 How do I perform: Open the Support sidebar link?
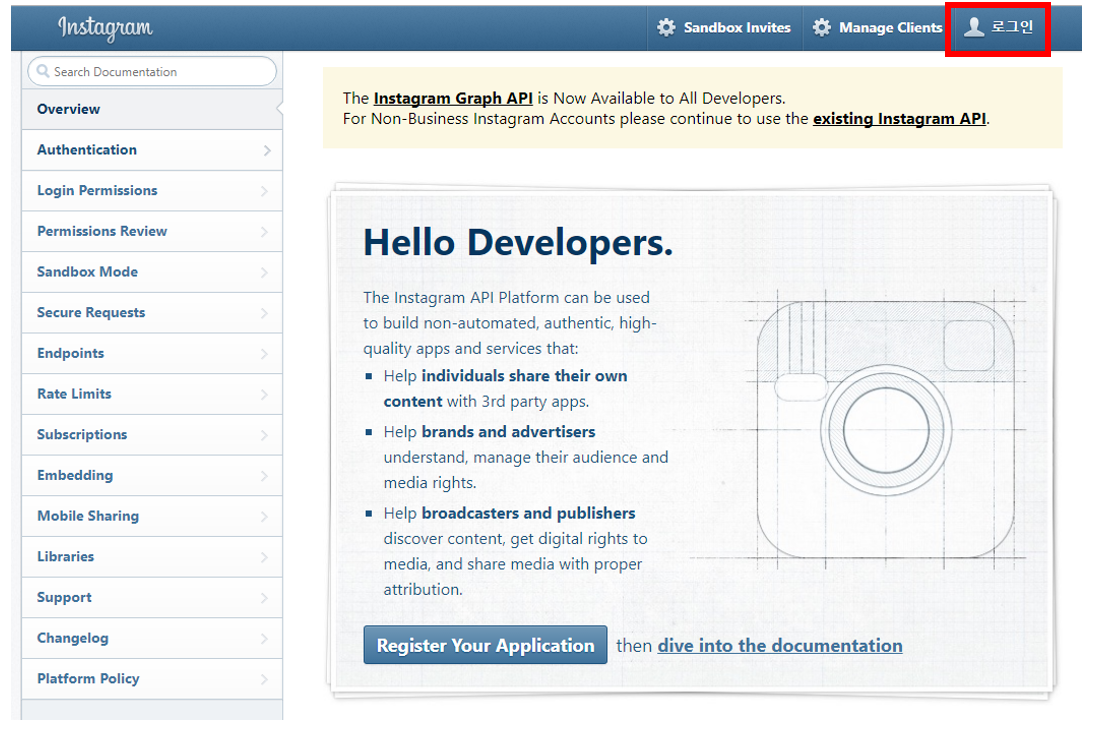pyautogui.click(x=152, y=598)
